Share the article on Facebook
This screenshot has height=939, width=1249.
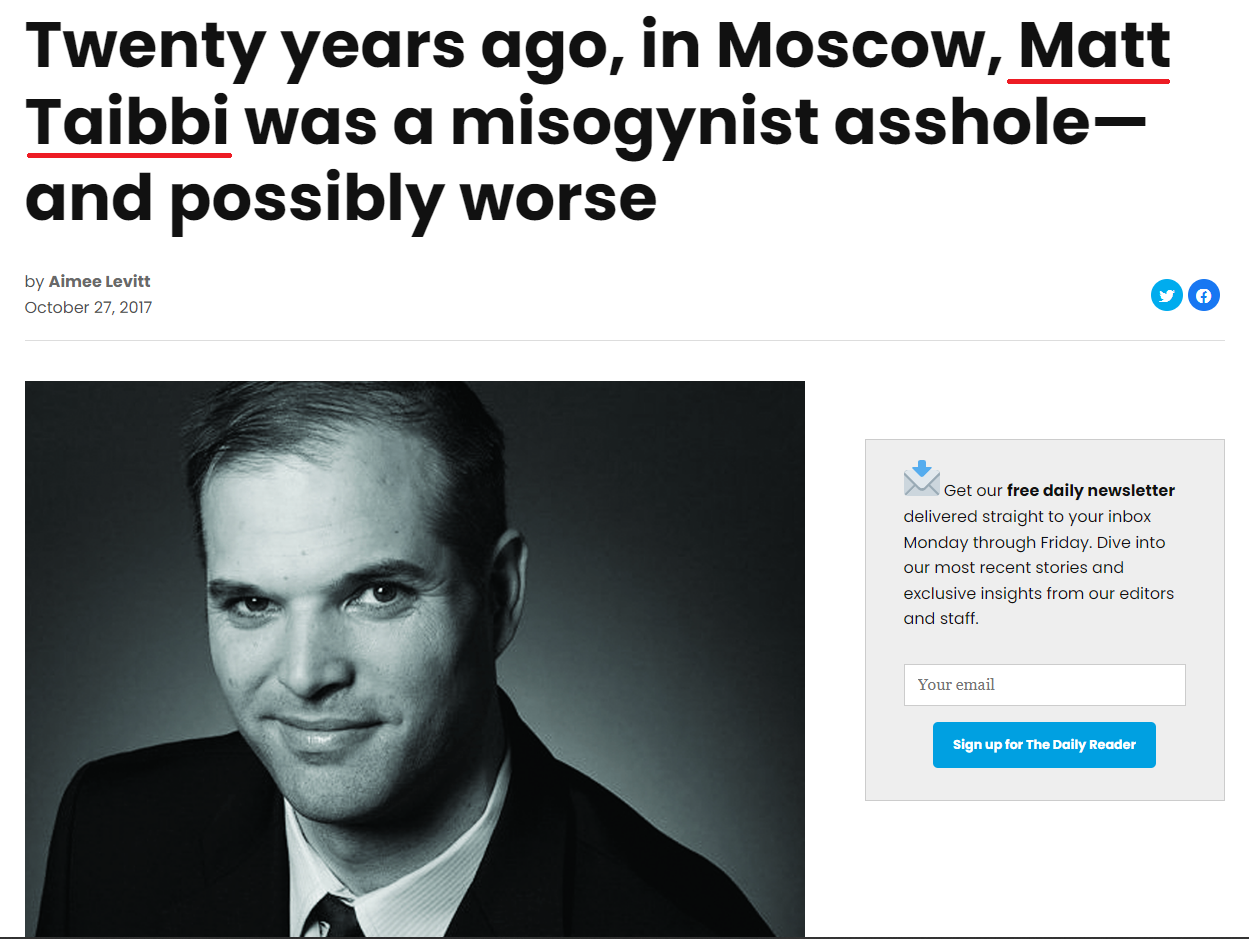point(1203,295)
